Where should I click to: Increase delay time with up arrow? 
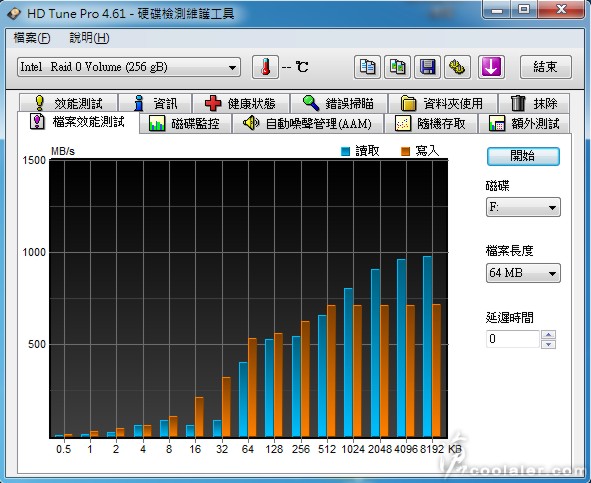tap(548, 334)
